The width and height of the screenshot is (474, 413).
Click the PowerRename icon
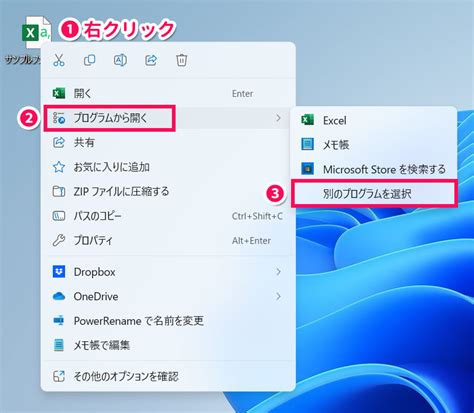[x=59, y=321]
